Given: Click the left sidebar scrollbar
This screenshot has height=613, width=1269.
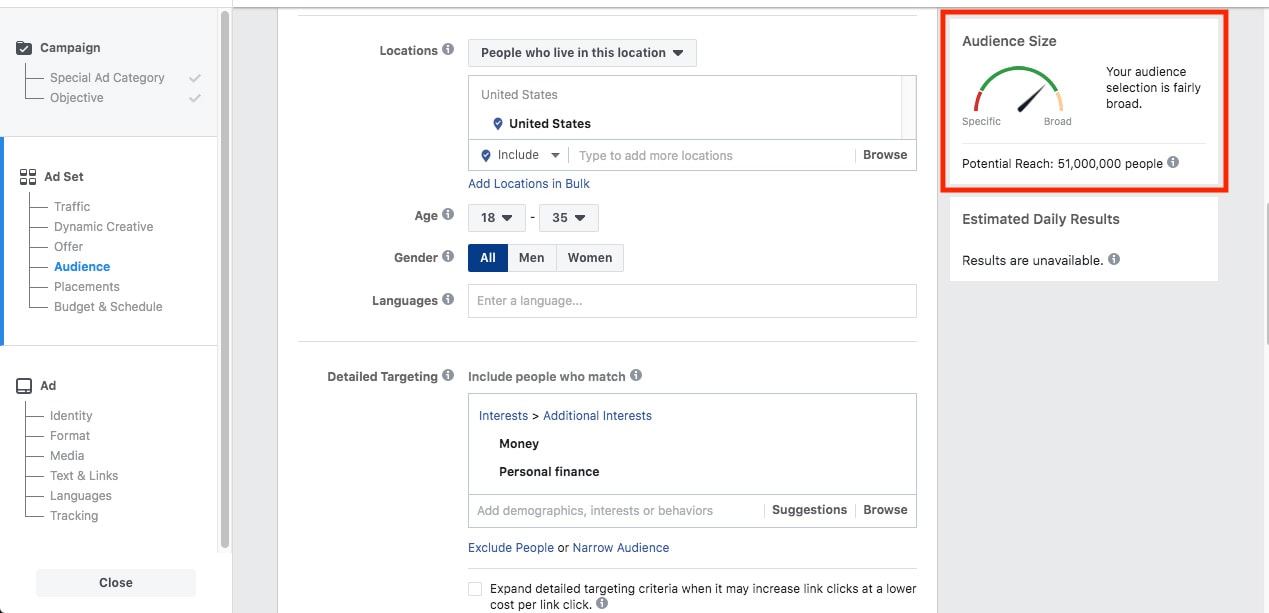Looking at the screenshot, I should [225, 280].
